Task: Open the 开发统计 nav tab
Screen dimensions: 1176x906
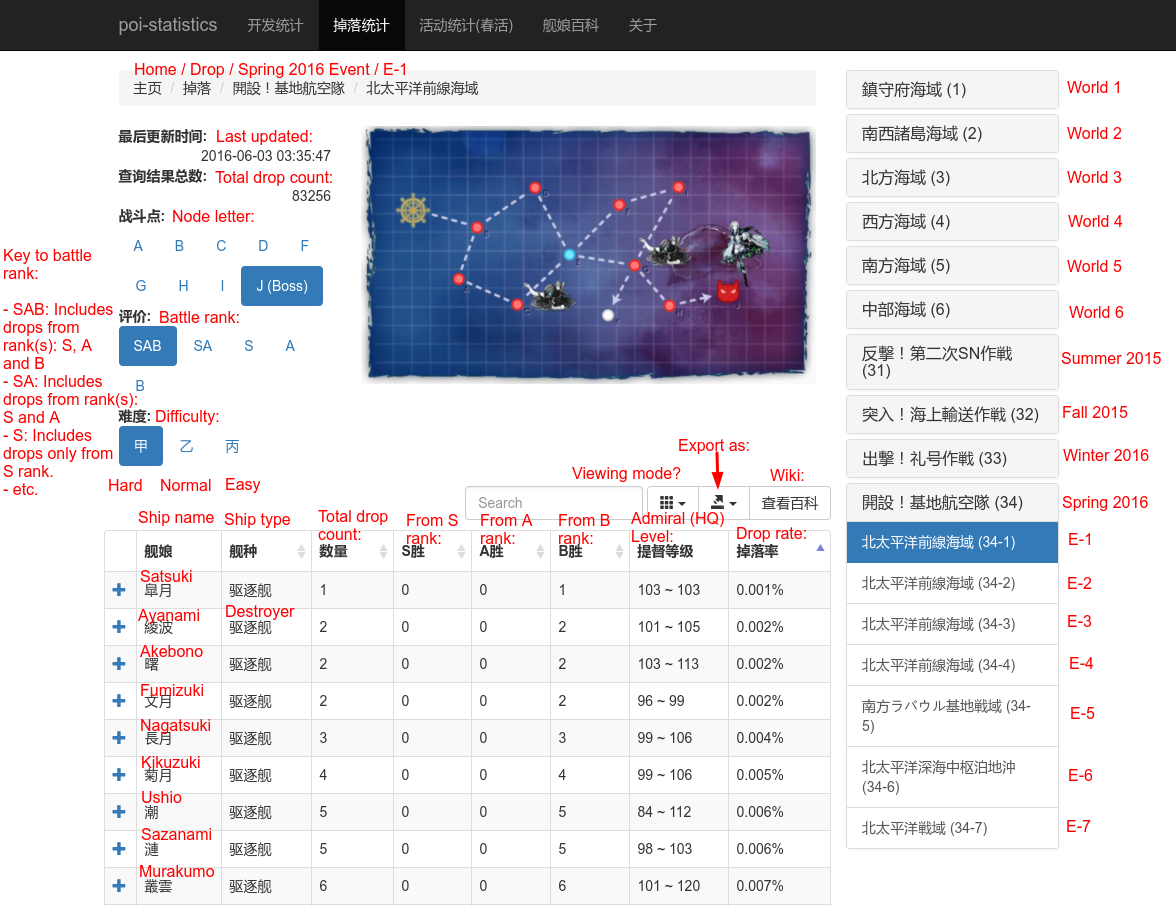Action: pyautogui.click(x=275, y=26)
